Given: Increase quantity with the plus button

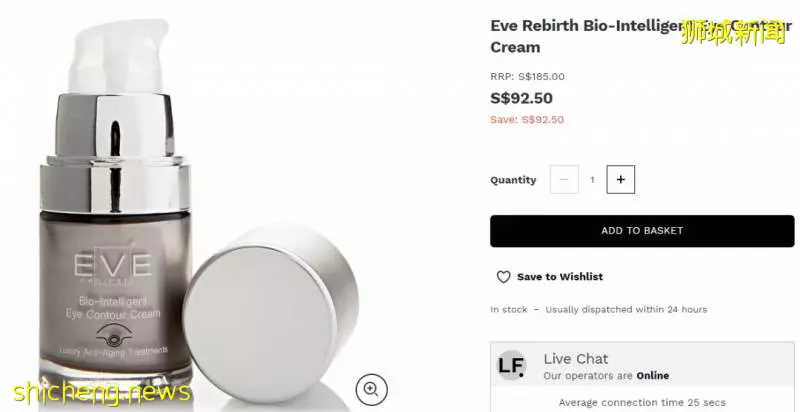Looking at the screenshot, I should (620, 179).
